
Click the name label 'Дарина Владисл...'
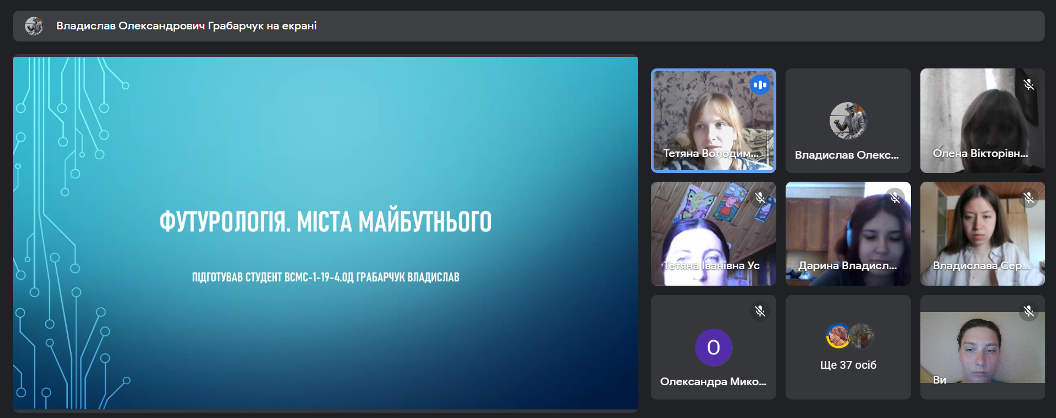pos(847,266)
